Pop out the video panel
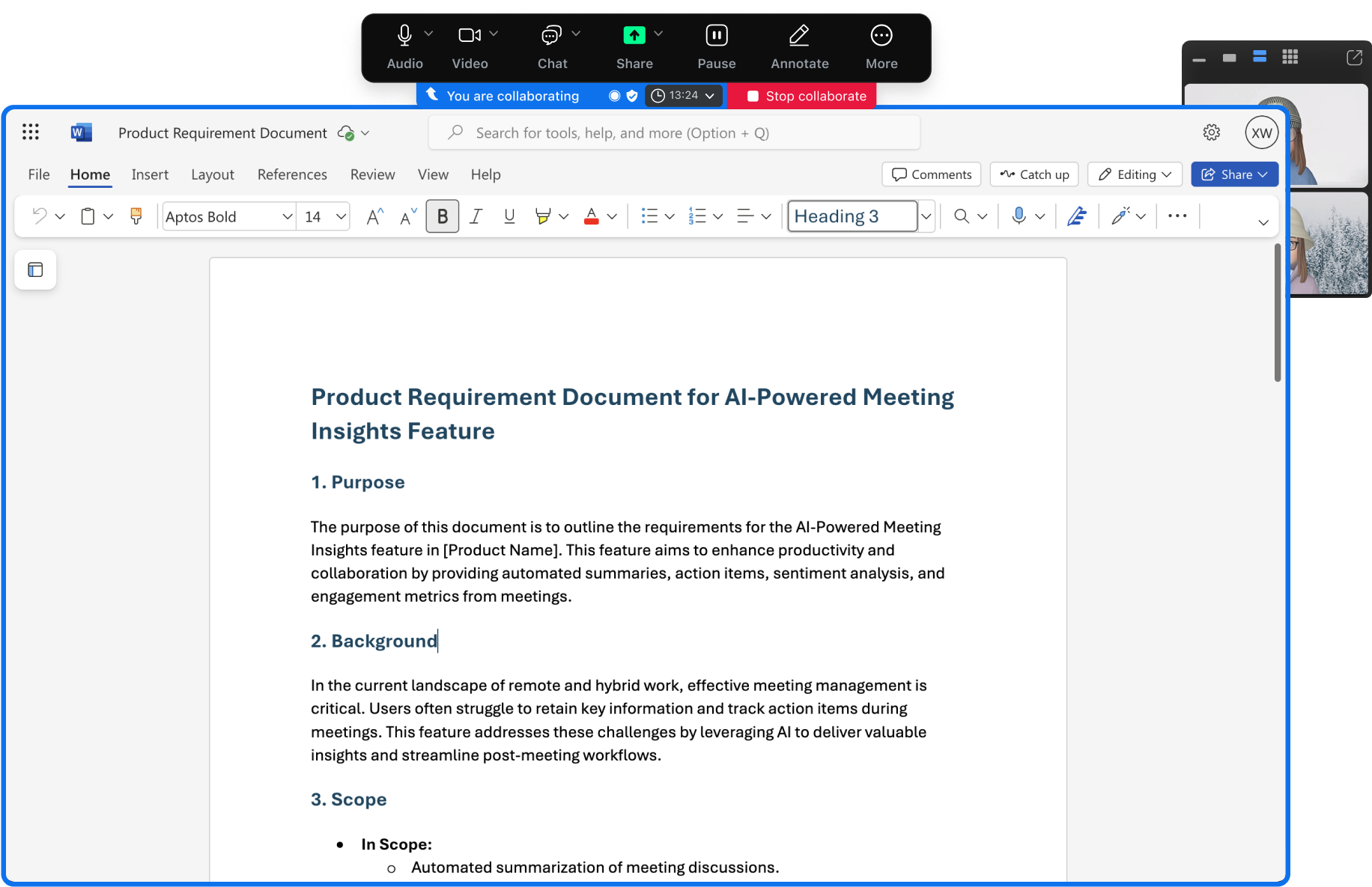The image size is (1372, 887). [1354, 58]
